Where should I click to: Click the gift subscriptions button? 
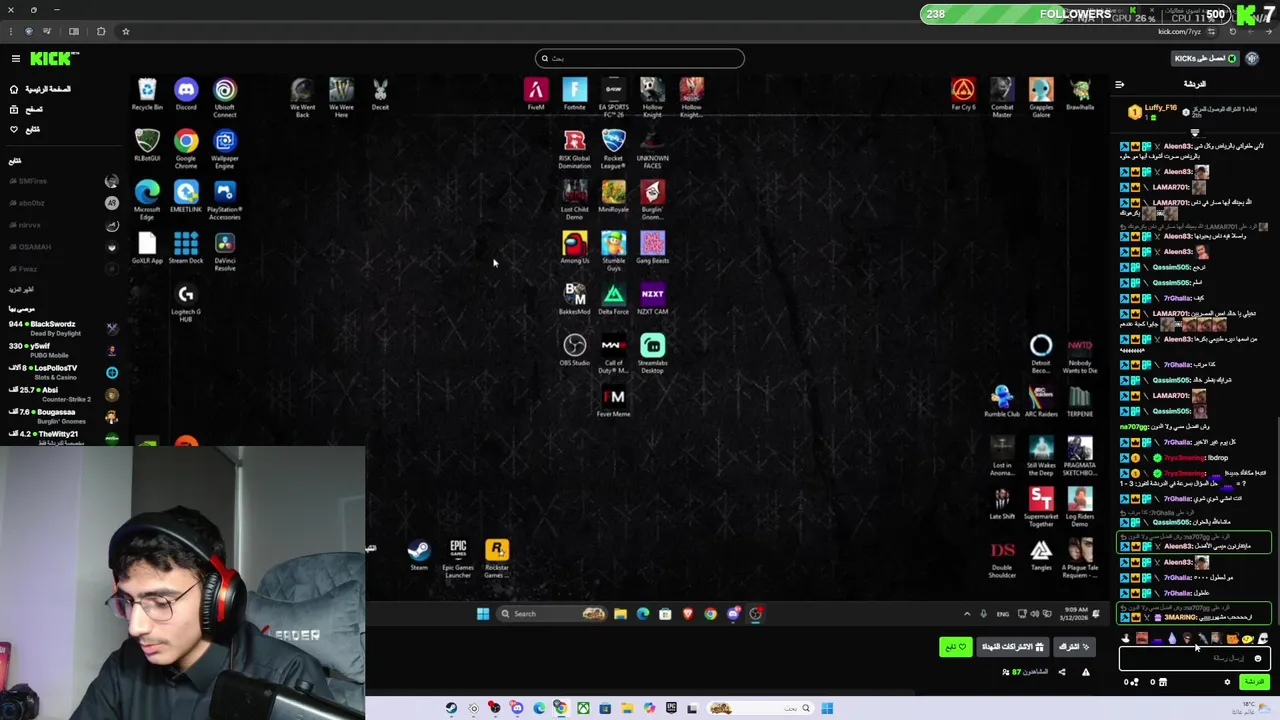point(1012,647)
